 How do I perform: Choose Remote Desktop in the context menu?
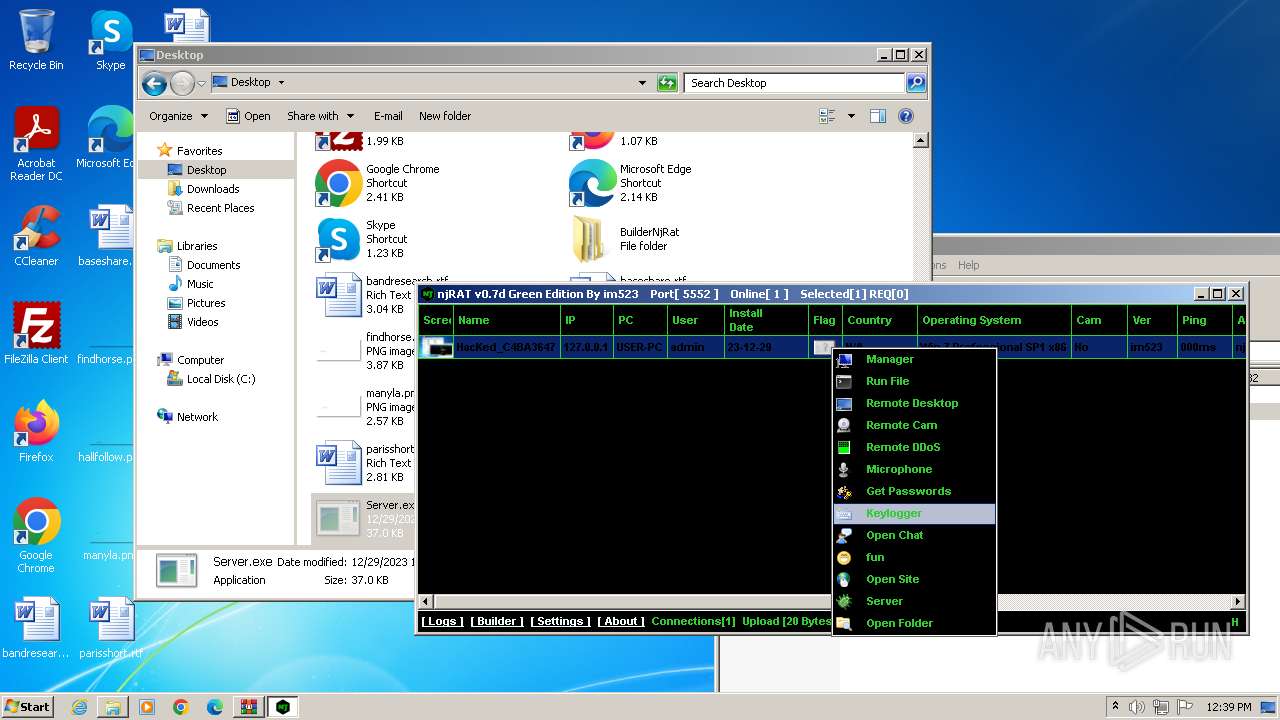pyautogui.click(x=914, y=403)
